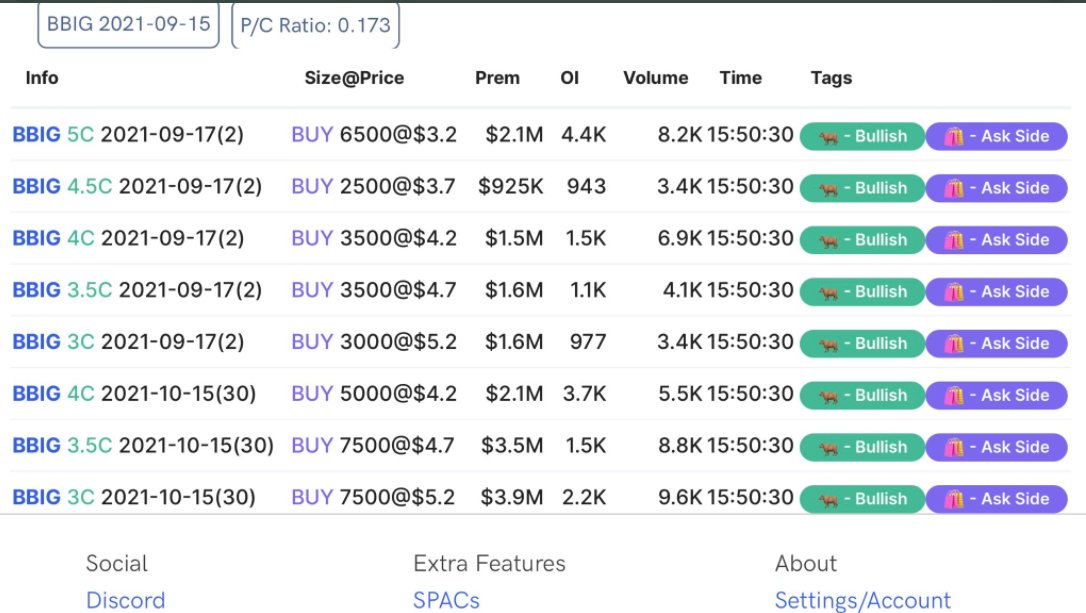Click the 8.8K volume value
The image size is (1086, 613).
[x=680, y=445]
